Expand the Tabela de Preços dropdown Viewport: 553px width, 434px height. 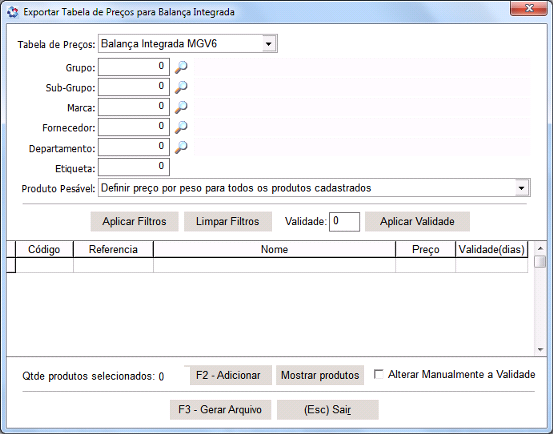pos(269,44)
